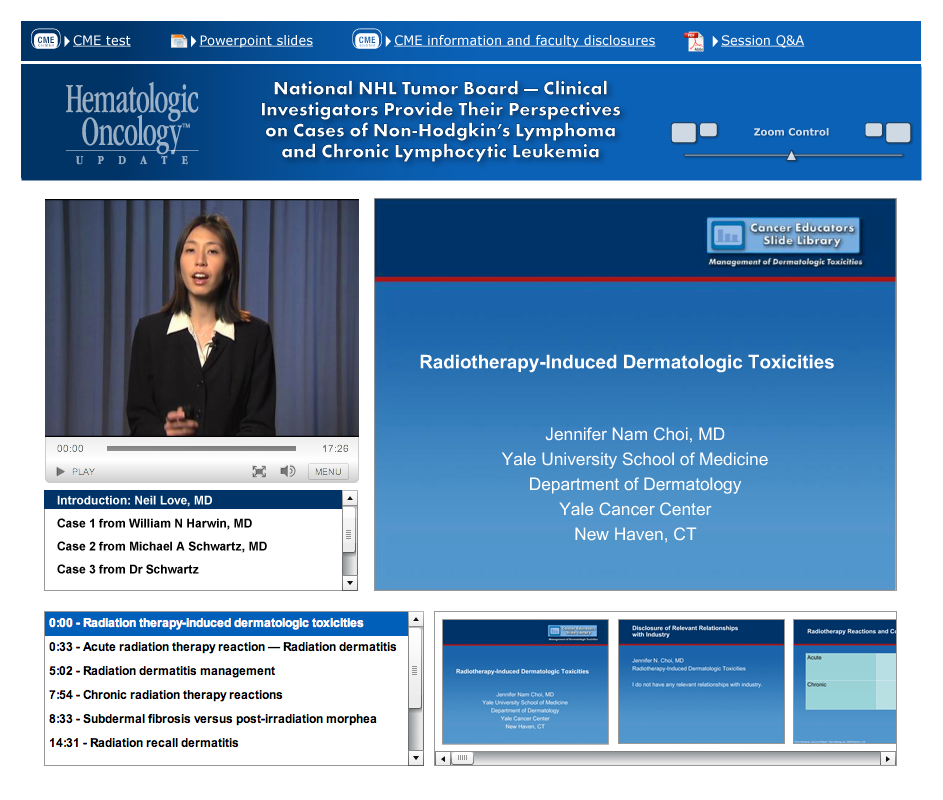Jump to 7:54 Chronic radiation therapy reactions
This screenshot has width=943, height=800.
(226, 695)
